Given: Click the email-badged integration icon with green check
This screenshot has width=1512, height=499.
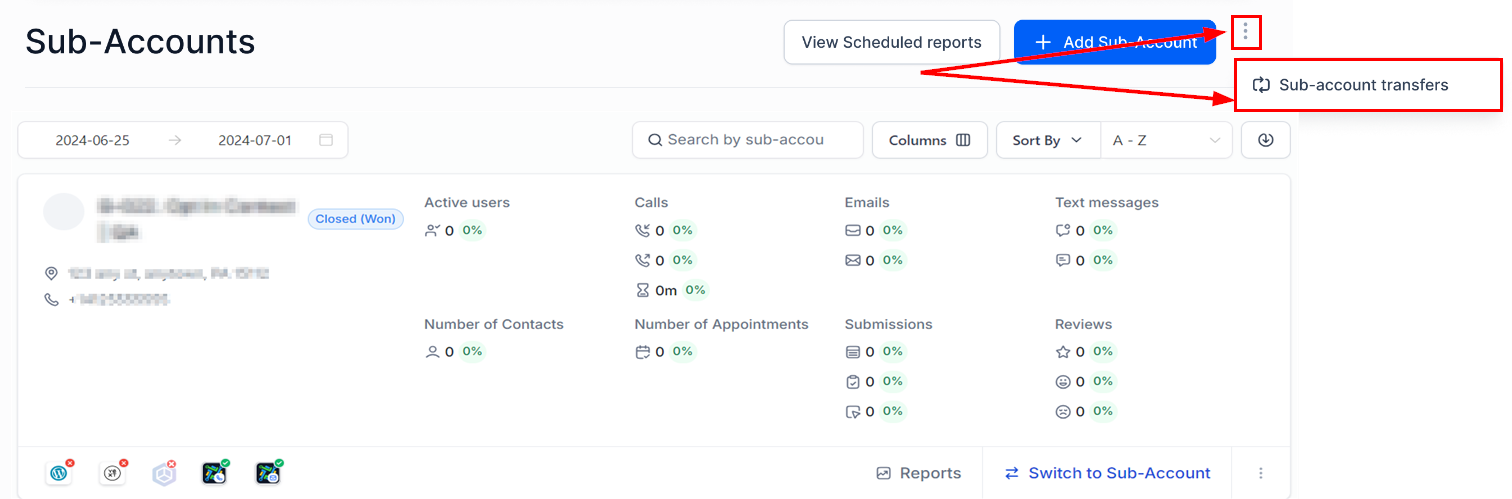Looking at the screenshot, I should pos(268,473).
